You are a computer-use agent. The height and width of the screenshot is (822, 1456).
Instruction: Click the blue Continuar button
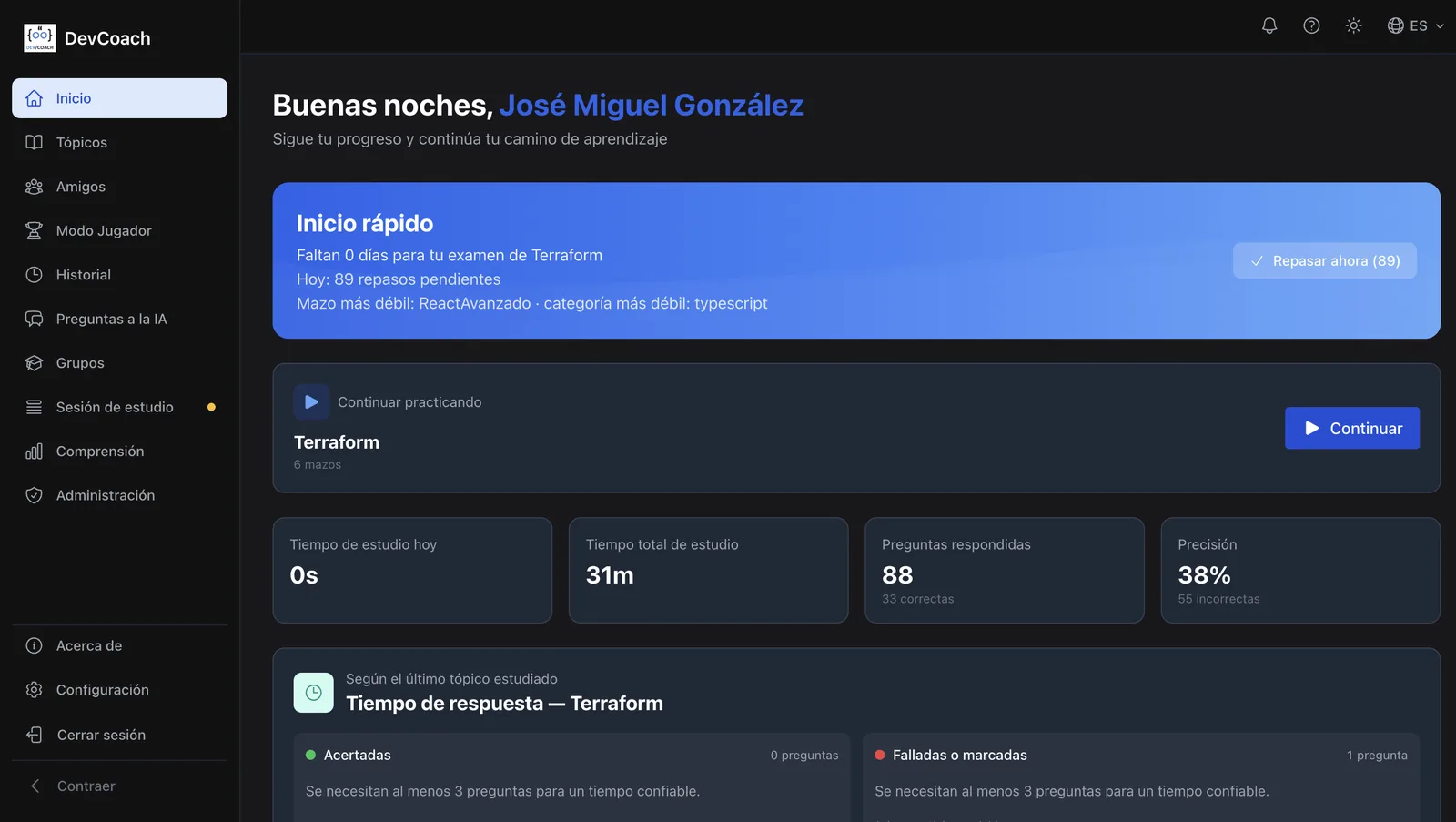(x=1352, y=428)
